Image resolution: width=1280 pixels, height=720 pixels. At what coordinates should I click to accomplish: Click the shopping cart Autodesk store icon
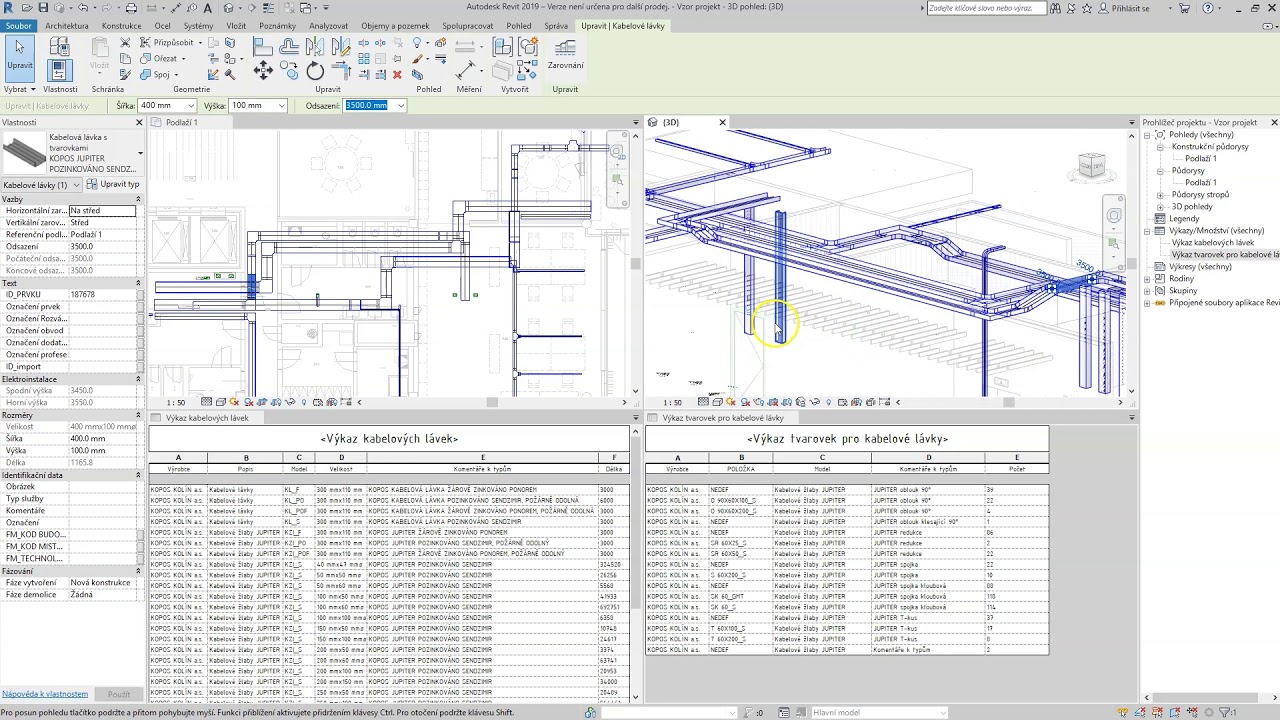click(1184, 8)
